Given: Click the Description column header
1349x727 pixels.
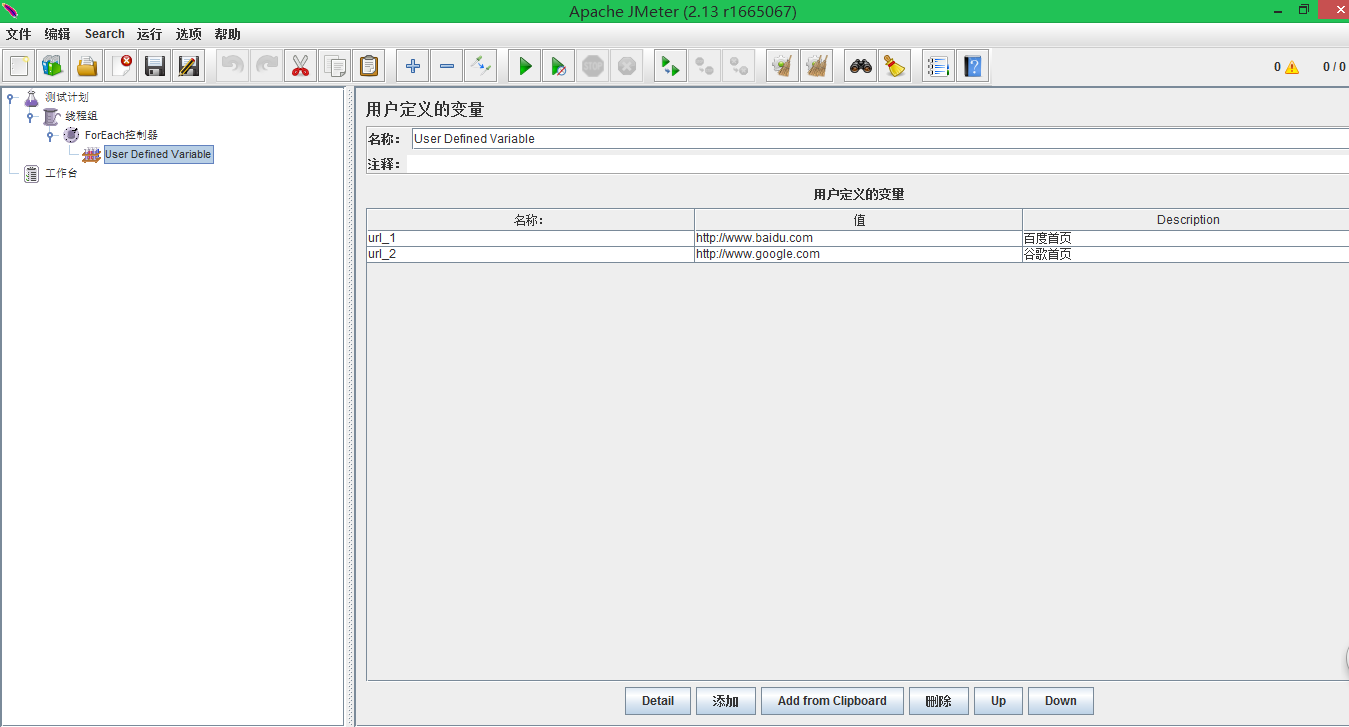Looking at the screenshot, I should [1186, 220].
